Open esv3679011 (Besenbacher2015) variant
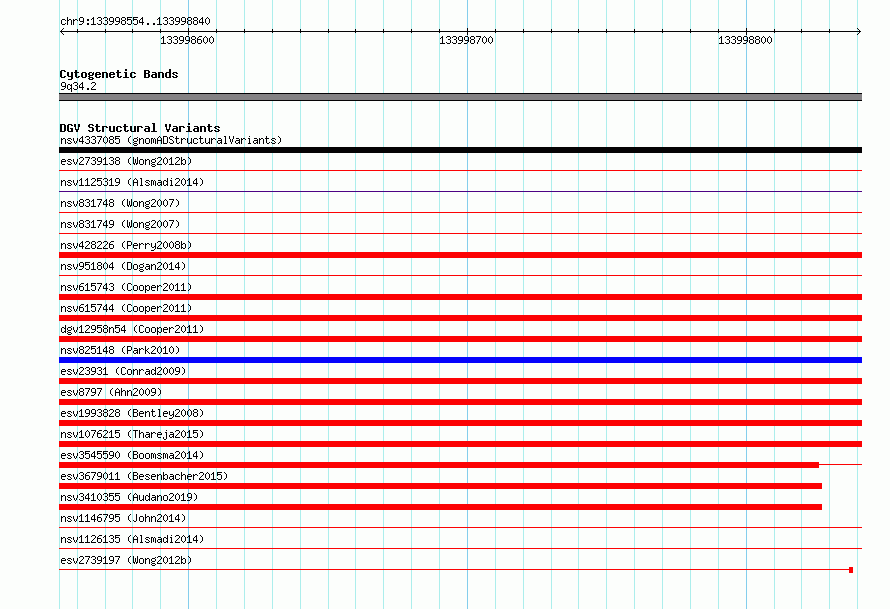The image size is (890, 609). click(144, 476)
